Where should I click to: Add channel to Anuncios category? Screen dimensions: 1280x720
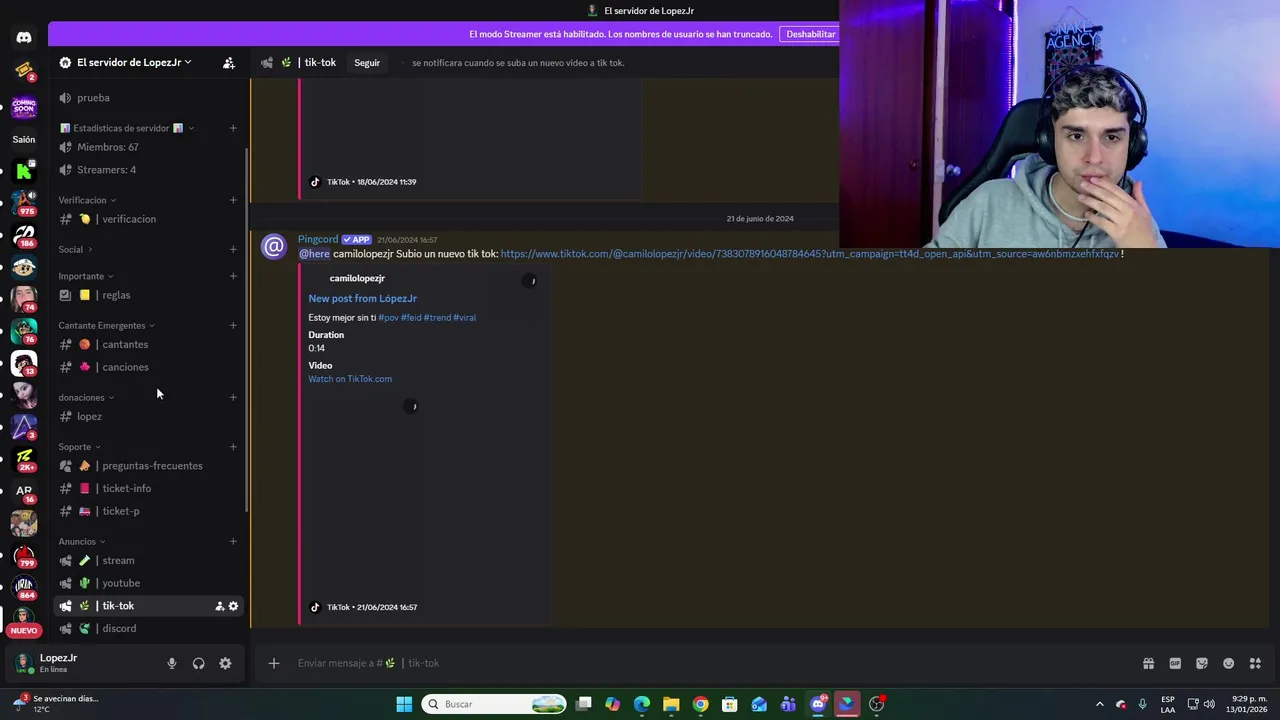pyautogui.click(x=233, y=542)
